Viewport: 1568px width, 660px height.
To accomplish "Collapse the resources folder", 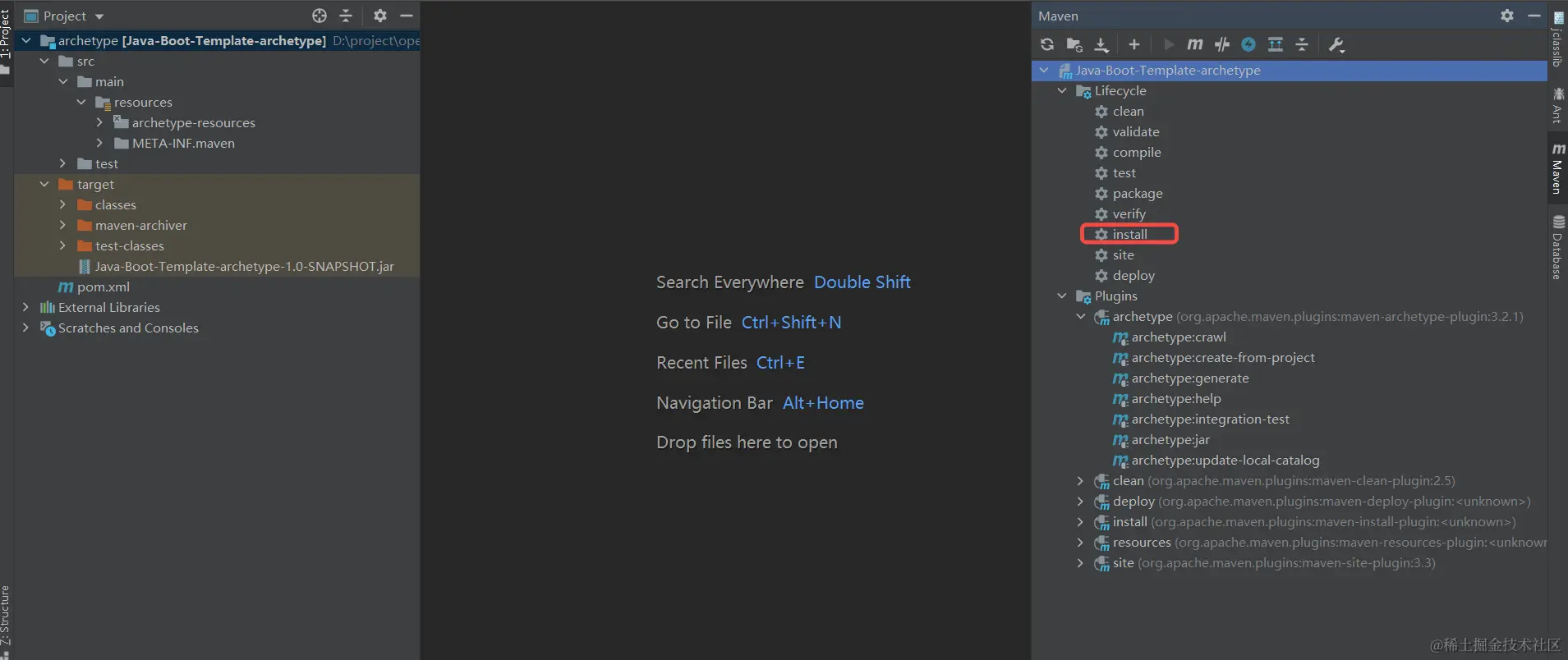I will tap(80, 102).
